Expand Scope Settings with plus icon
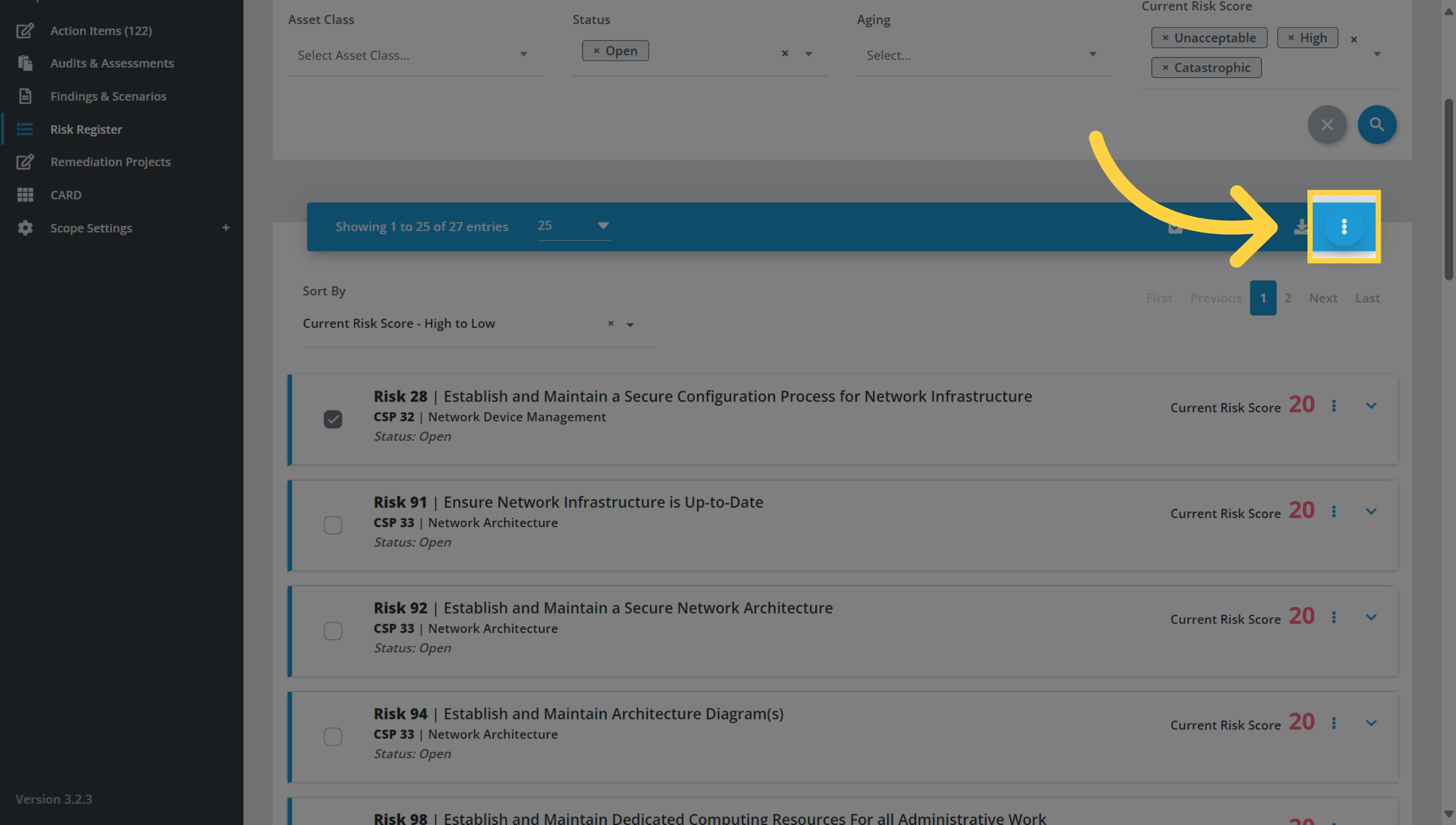 coord(225,227)
